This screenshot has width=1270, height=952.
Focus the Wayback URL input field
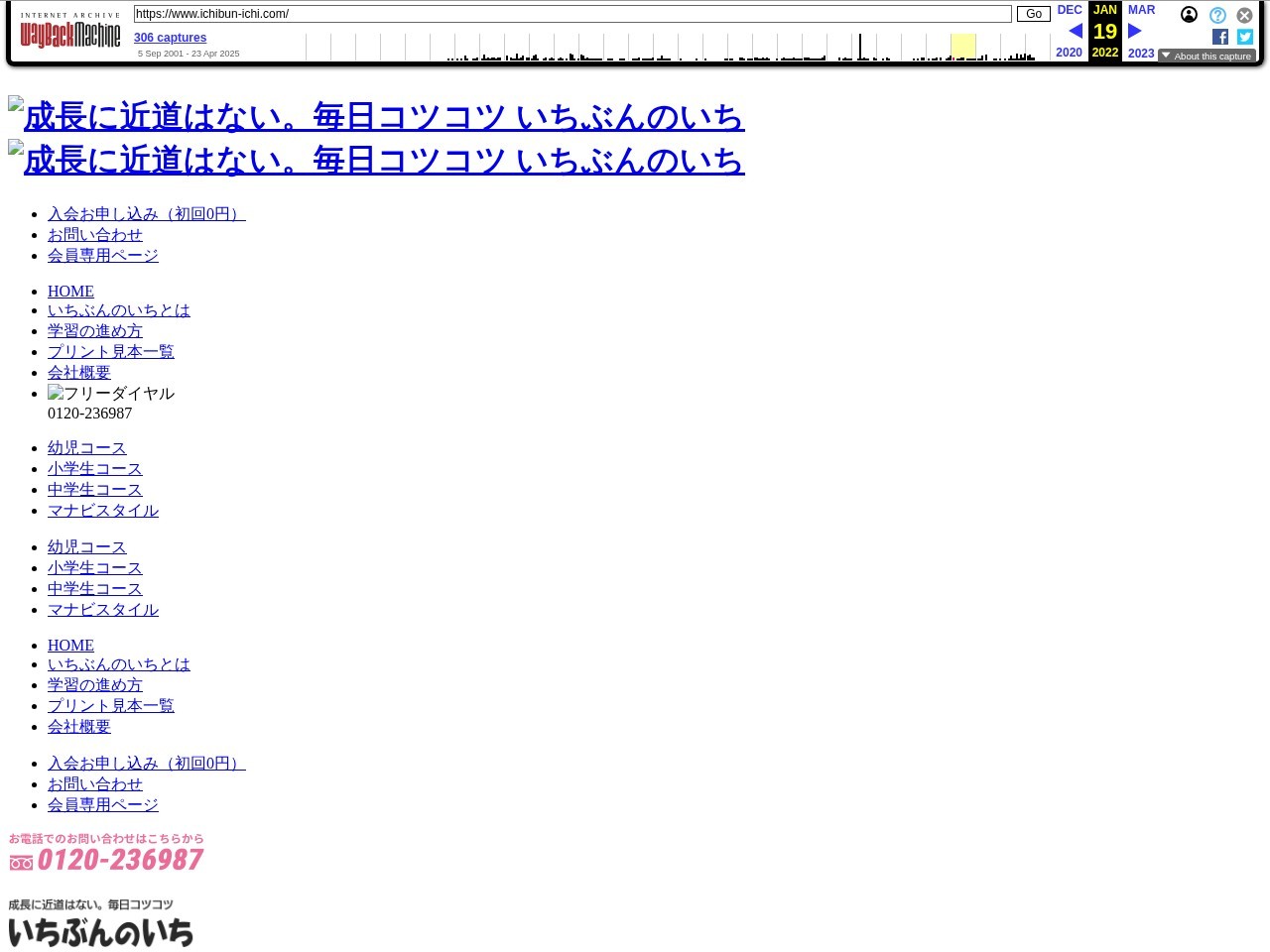[572, 14]
